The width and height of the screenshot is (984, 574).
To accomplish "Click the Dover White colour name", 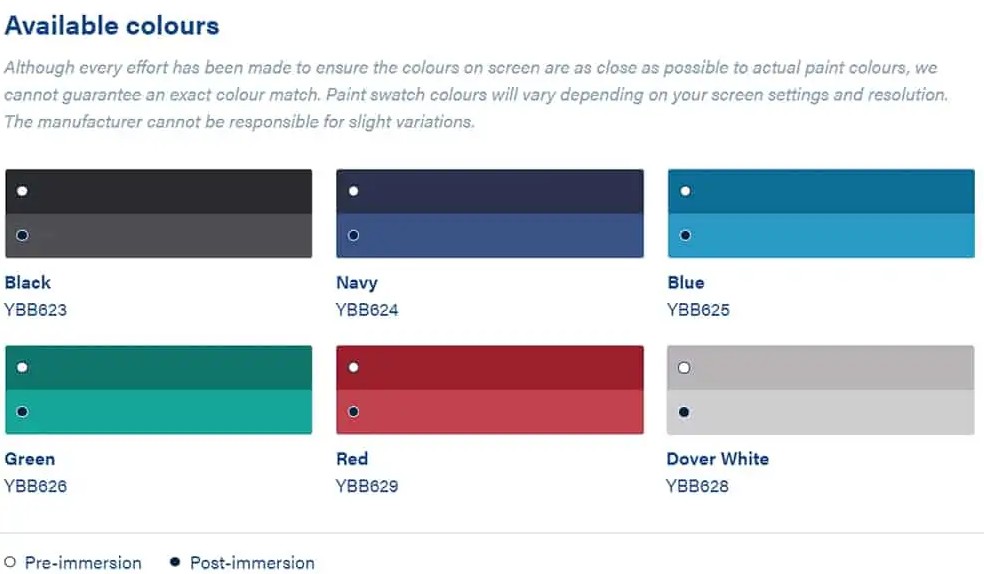I will [x=718, y=459].
